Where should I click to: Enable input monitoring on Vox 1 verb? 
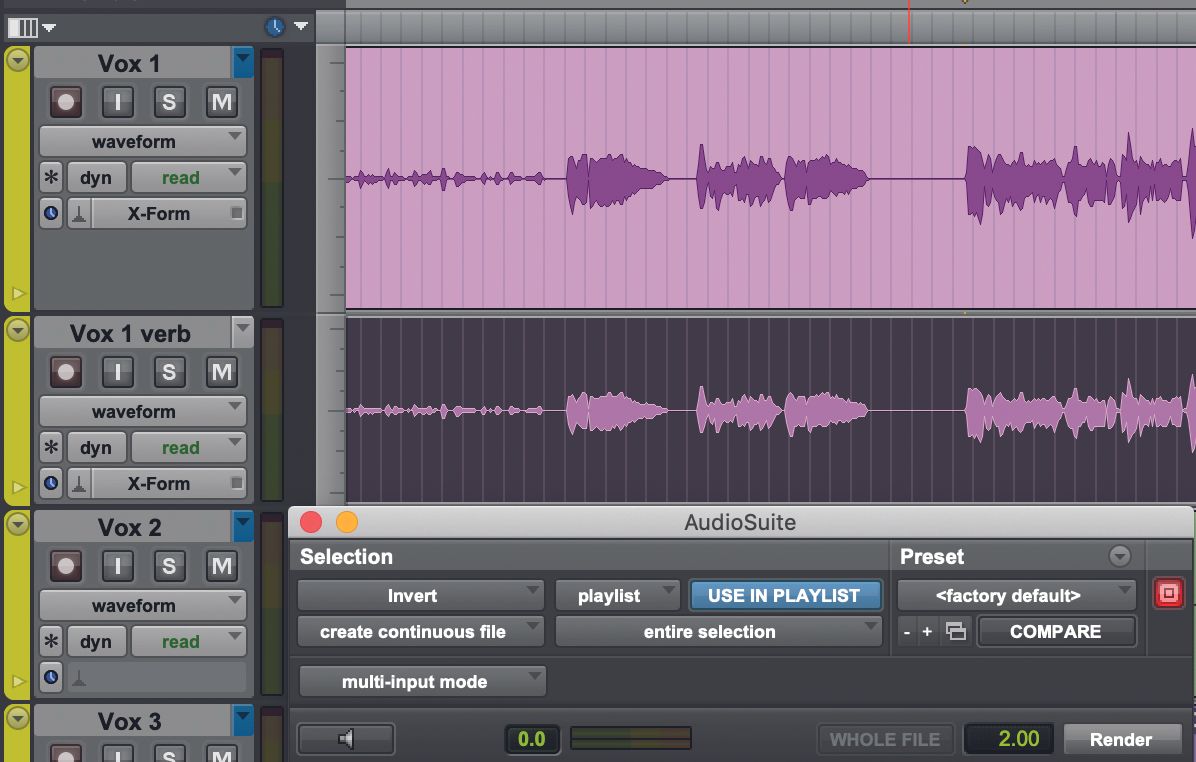(117, 371)
